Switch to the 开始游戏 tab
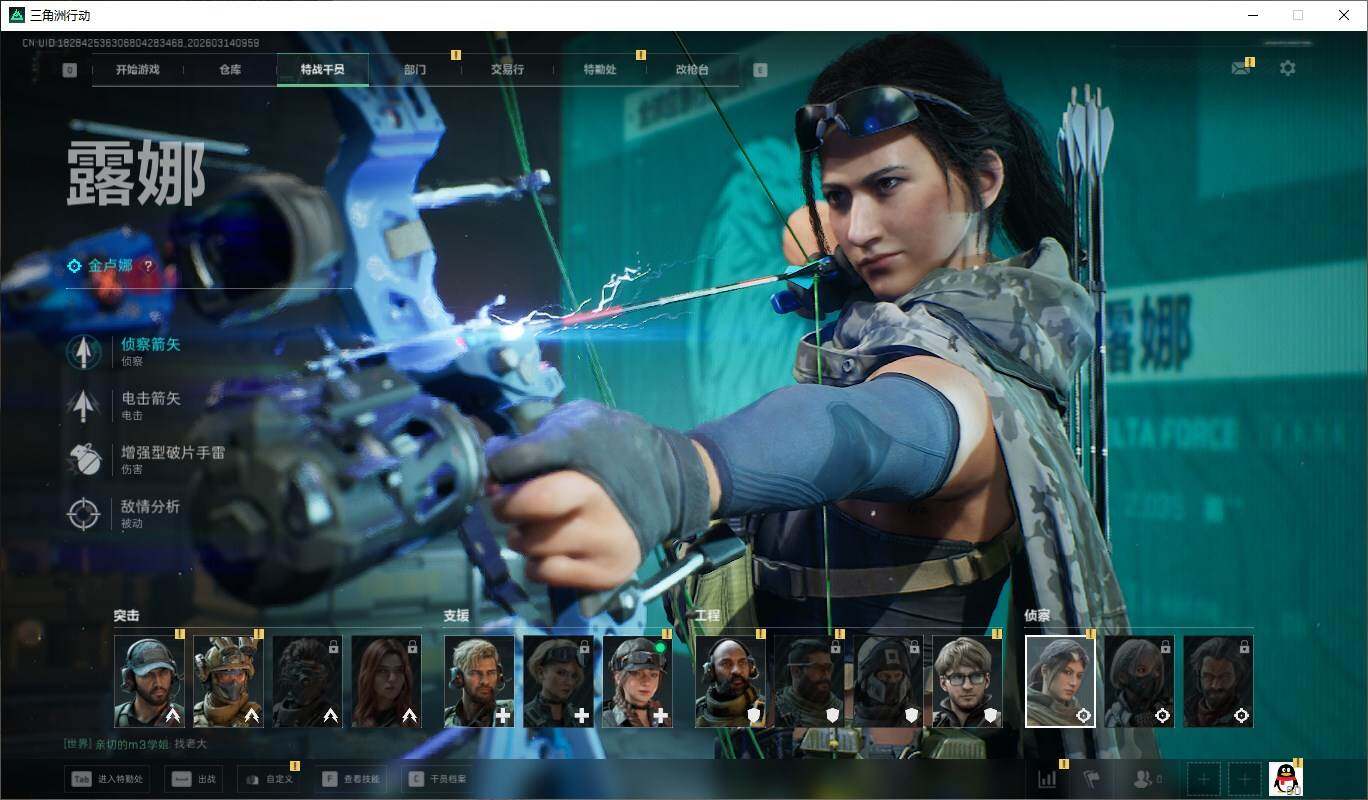The height and width of the screenshot is (800, 1368). coord(137,70)
